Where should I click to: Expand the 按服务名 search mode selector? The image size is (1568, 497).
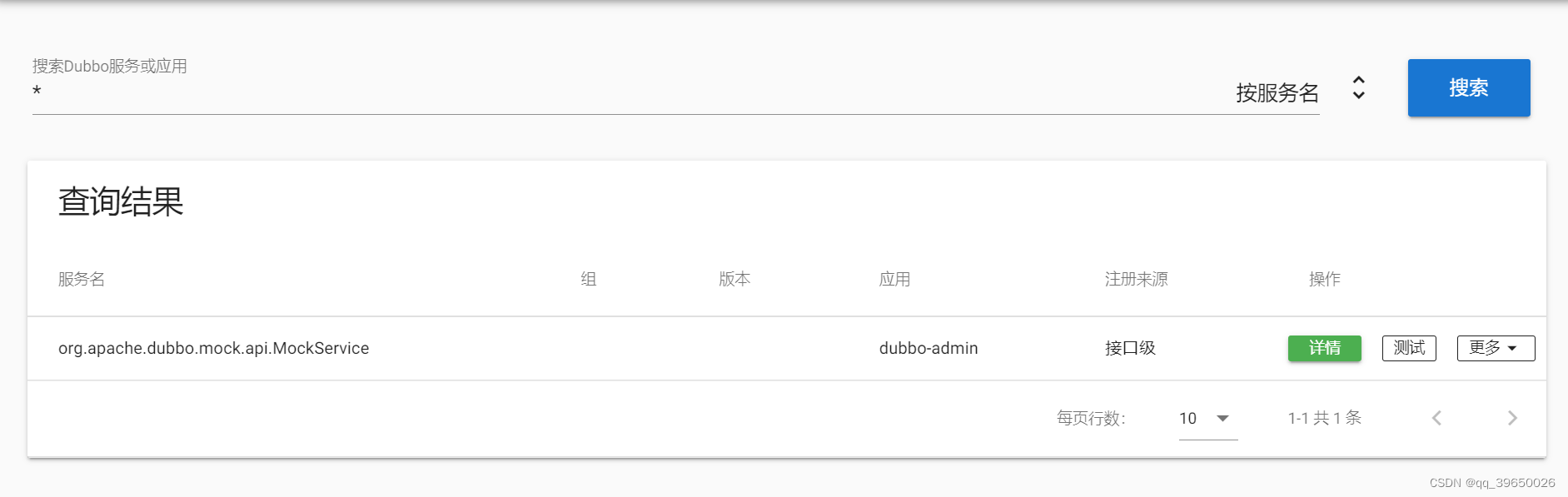click(1278, 92)
